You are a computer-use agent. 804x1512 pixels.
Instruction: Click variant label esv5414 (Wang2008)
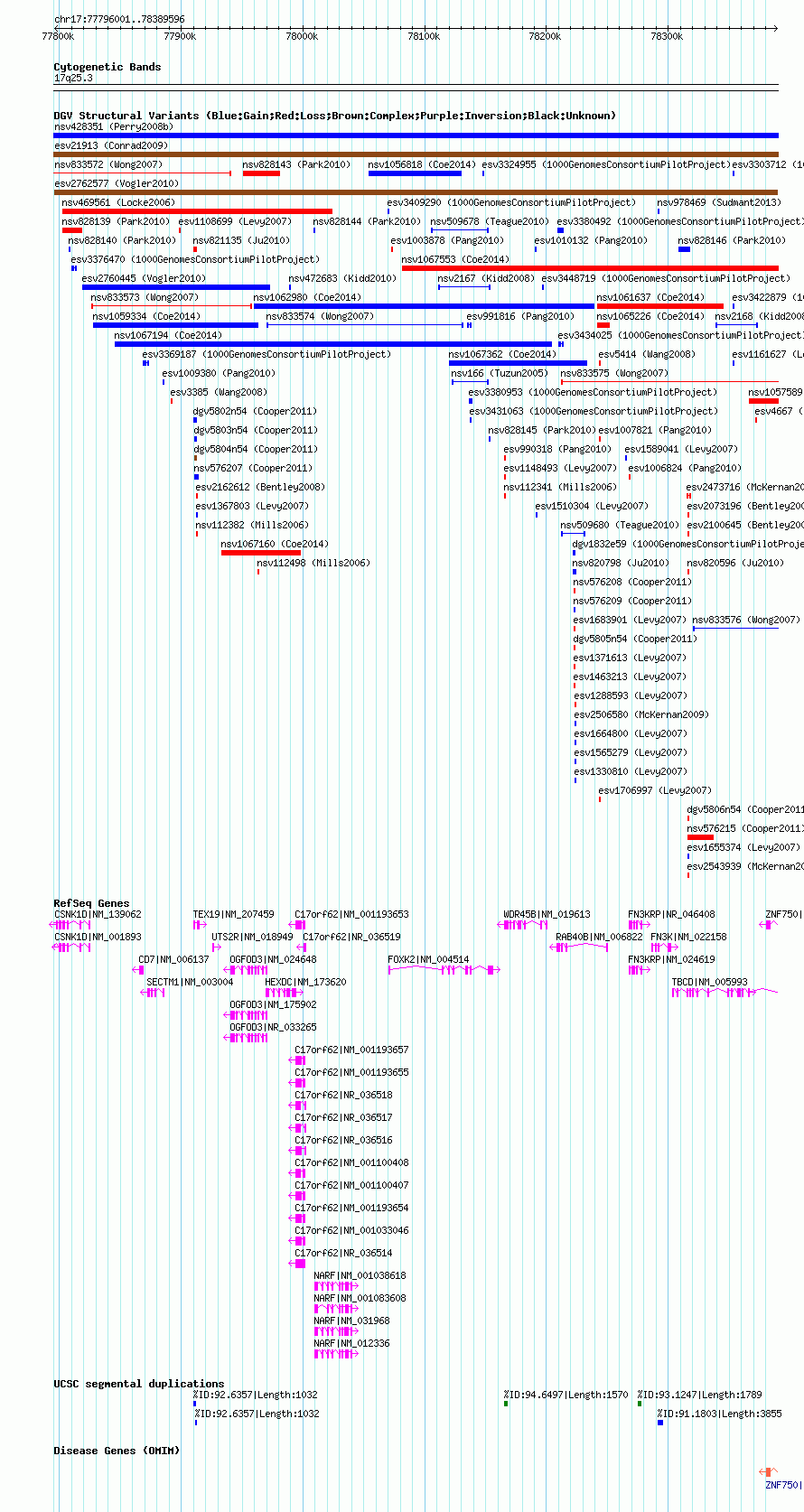pyautogui.click(x=647, y=354)
